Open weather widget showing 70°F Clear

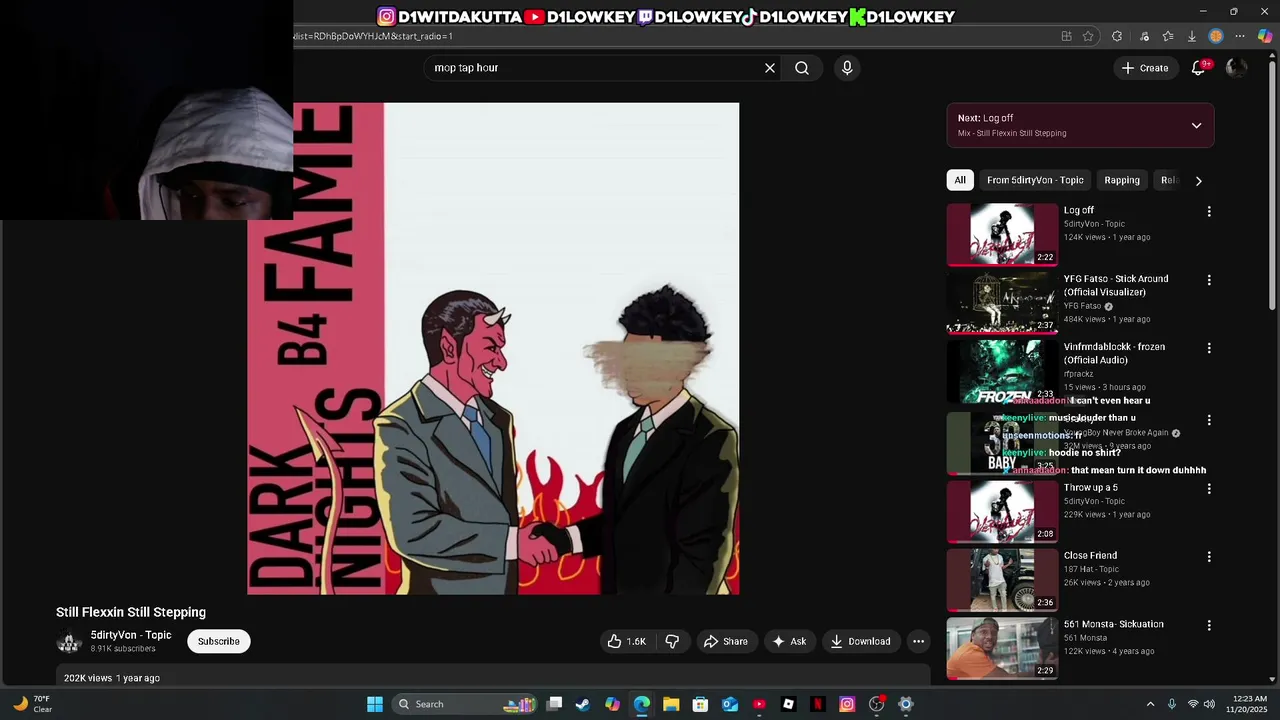(x=32, y=704)
